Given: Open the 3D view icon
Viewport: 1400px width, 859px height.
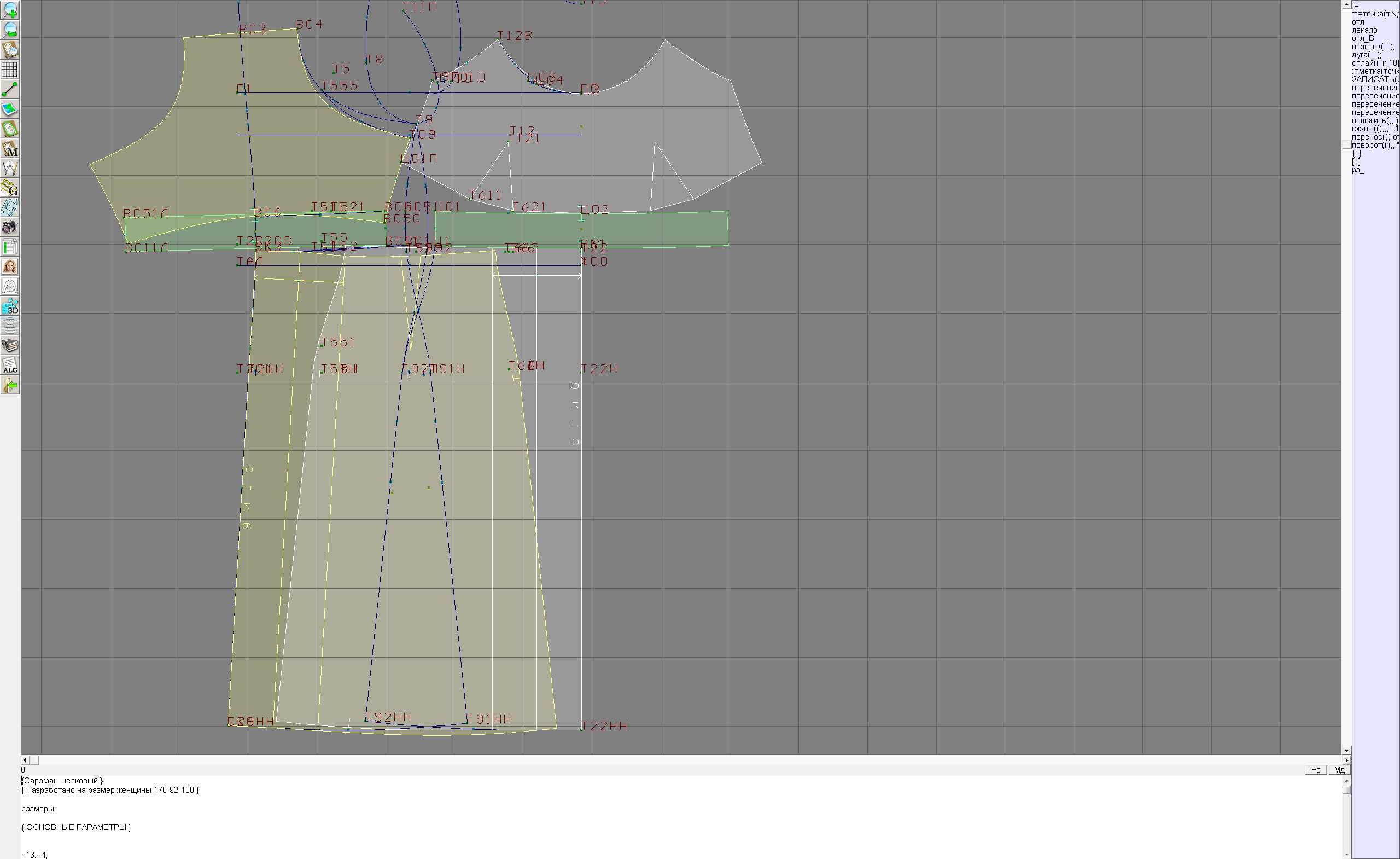Looking at the screenshot, I should [10, 306].
